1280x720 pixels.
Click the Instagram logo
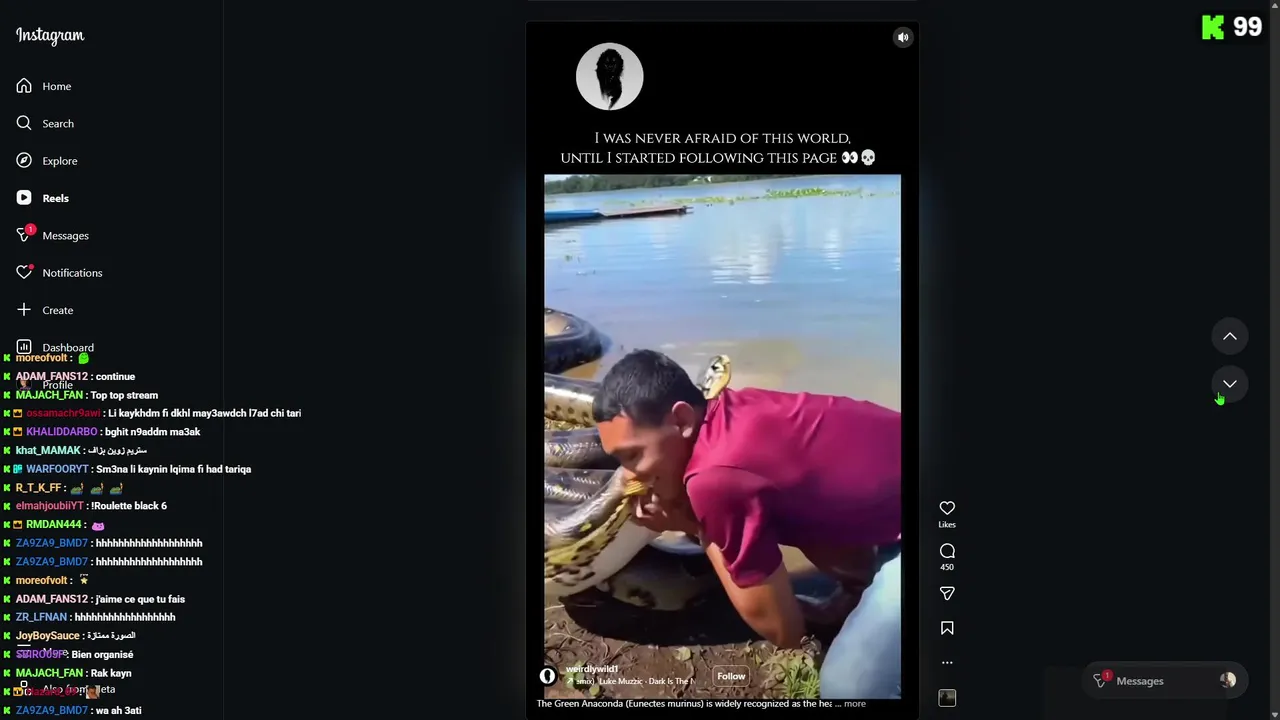pyautogui.click(x=50, y=36)
